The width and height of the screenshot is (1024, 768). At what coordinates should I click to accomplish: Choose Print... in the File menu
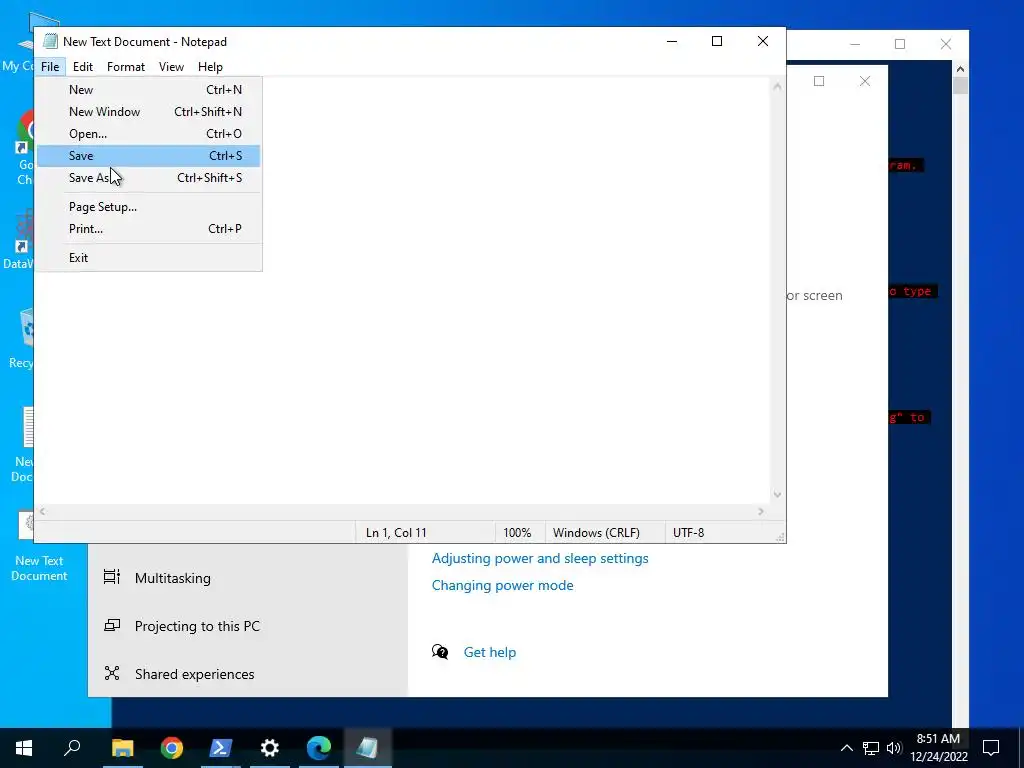(148, 229)
